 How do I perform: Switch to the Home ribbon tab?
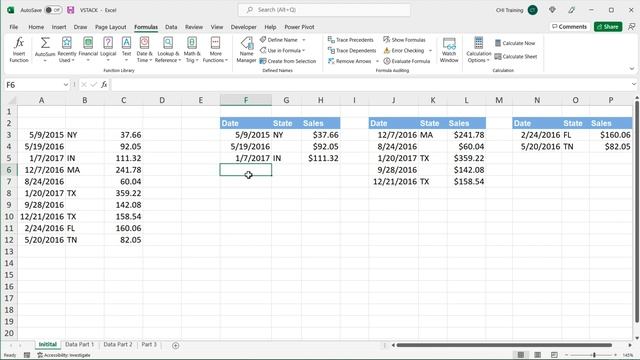pyautogui.click(x=36, y=27)
